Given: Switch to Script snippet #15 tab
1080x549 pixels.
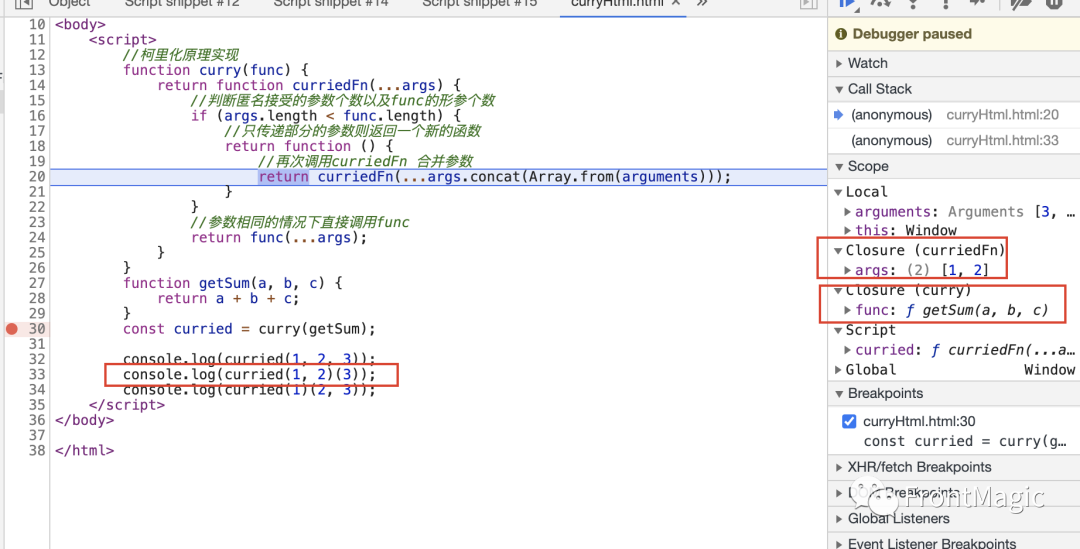Looking at the screenshot, I should (x=479, y=3).
